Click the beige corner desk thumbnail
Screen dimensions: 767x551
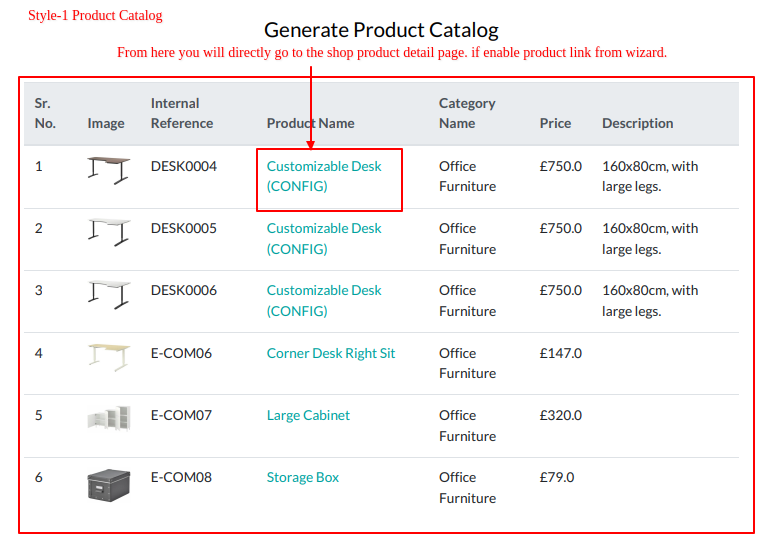tap(109, 357)
